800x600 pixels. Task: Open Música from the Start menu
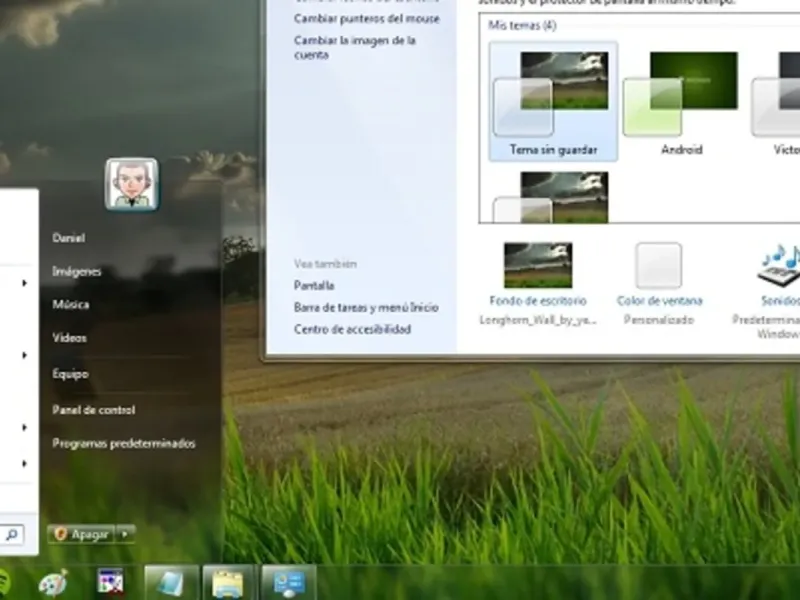click(x=70, y=305)
